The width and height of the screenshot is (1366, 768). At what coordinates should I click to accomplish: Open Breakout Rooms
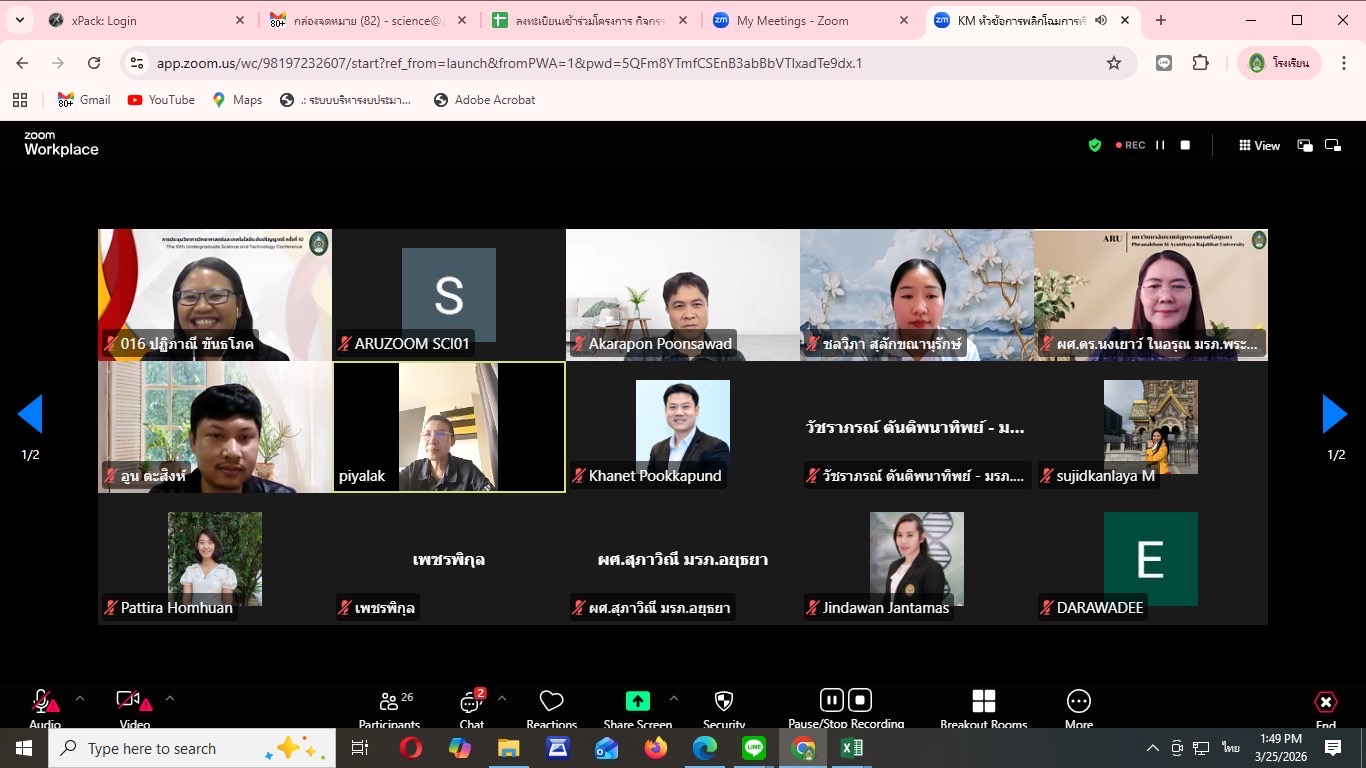click(x=983, y=701)
